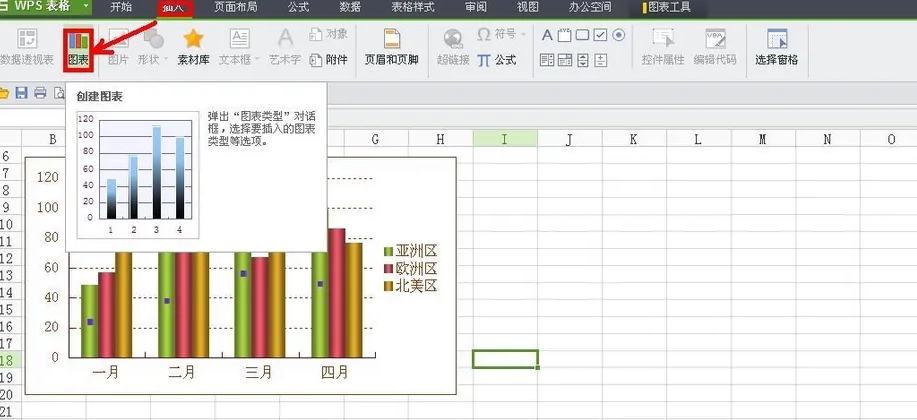
Task: Insert a 文本框 text box
Action: (239, 48)
